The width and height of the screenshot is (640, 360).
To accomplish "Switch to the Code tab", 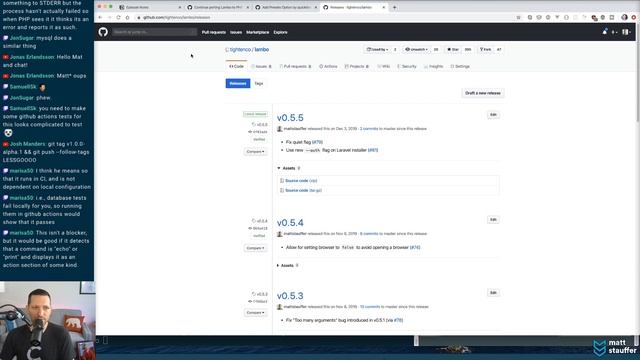I will 236,66.
